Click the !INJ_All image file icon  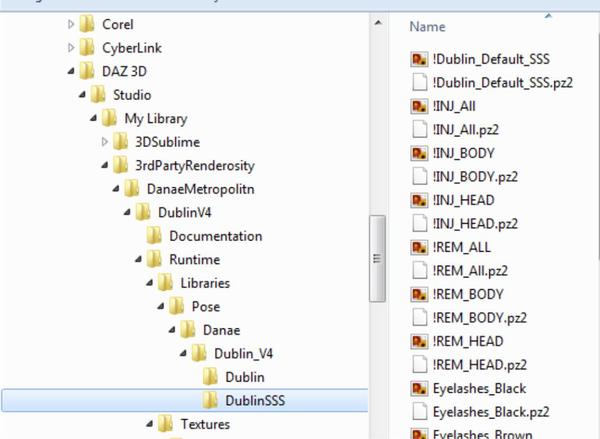point(419,106)
